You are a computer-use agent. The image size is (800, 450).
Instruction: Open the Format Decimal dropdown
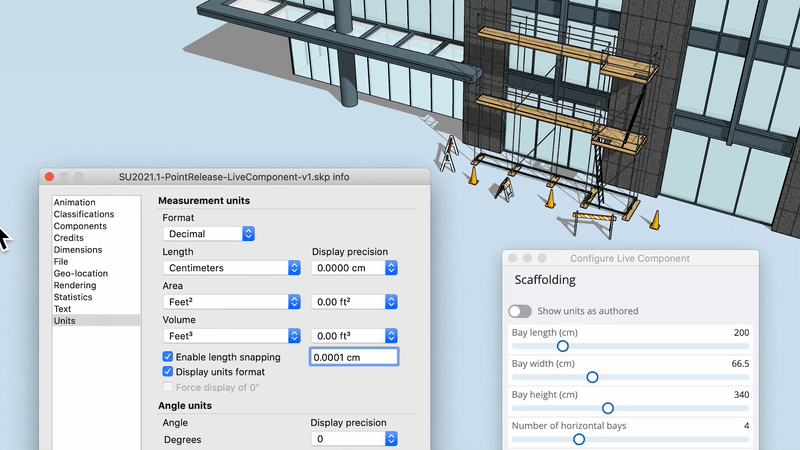coord(209,233)
